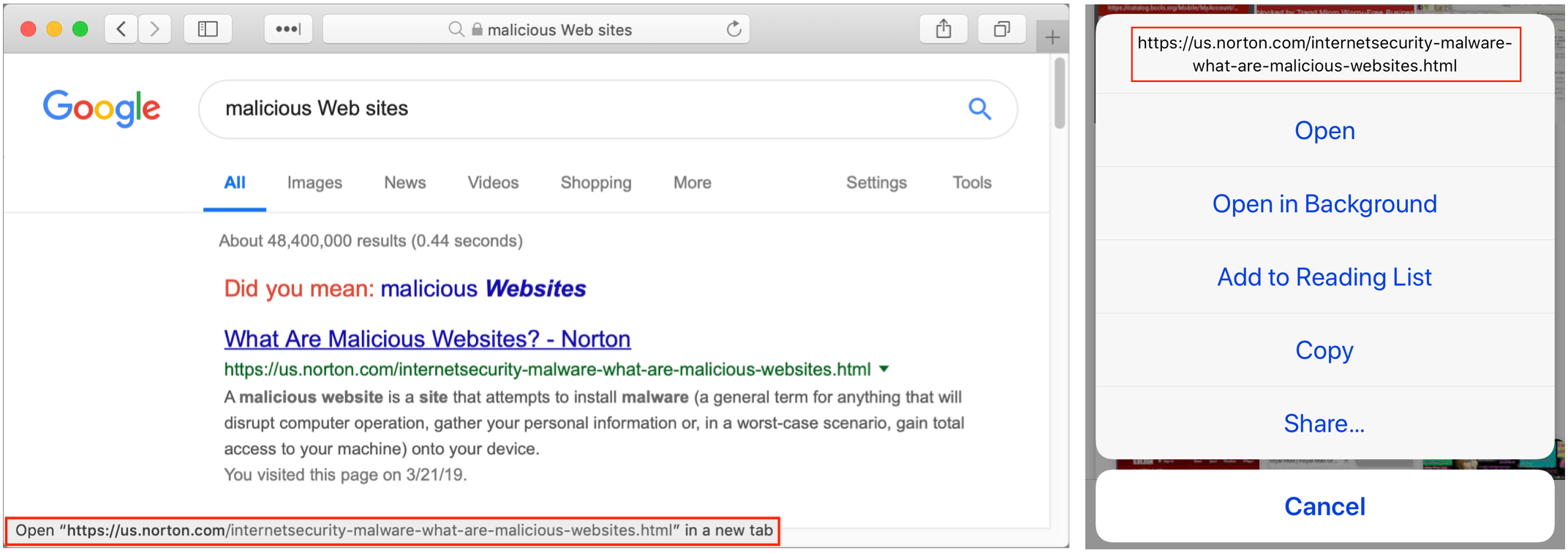Go back with Safari's back arrow
The image size is (1568, 553).
[x=121, y=29]
